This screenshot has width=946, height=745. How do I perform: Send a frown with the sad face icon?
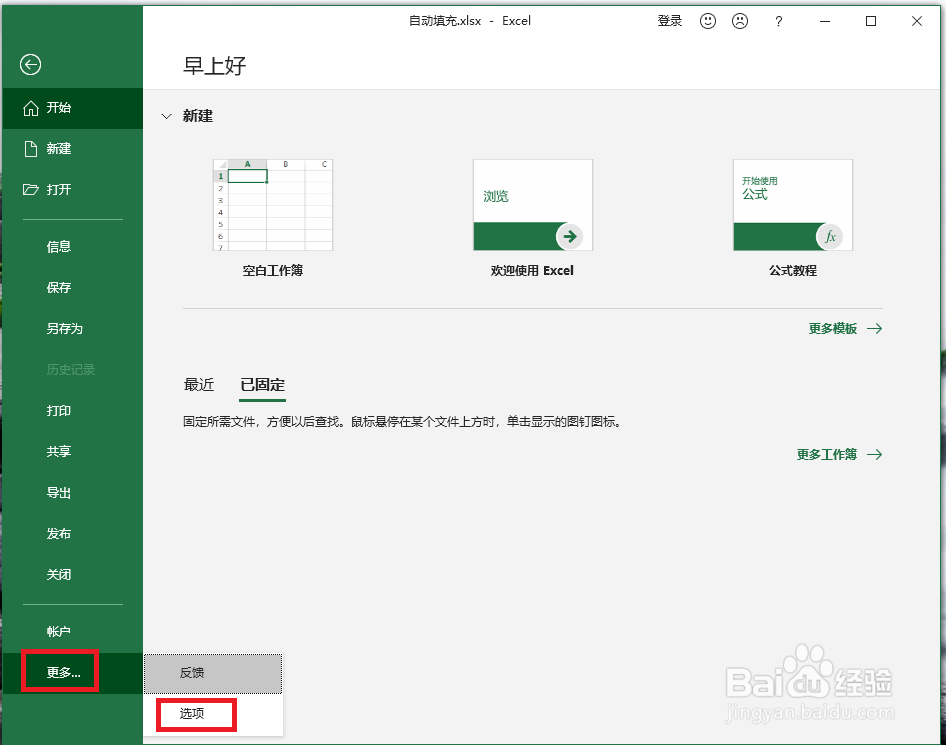(740, 21)
